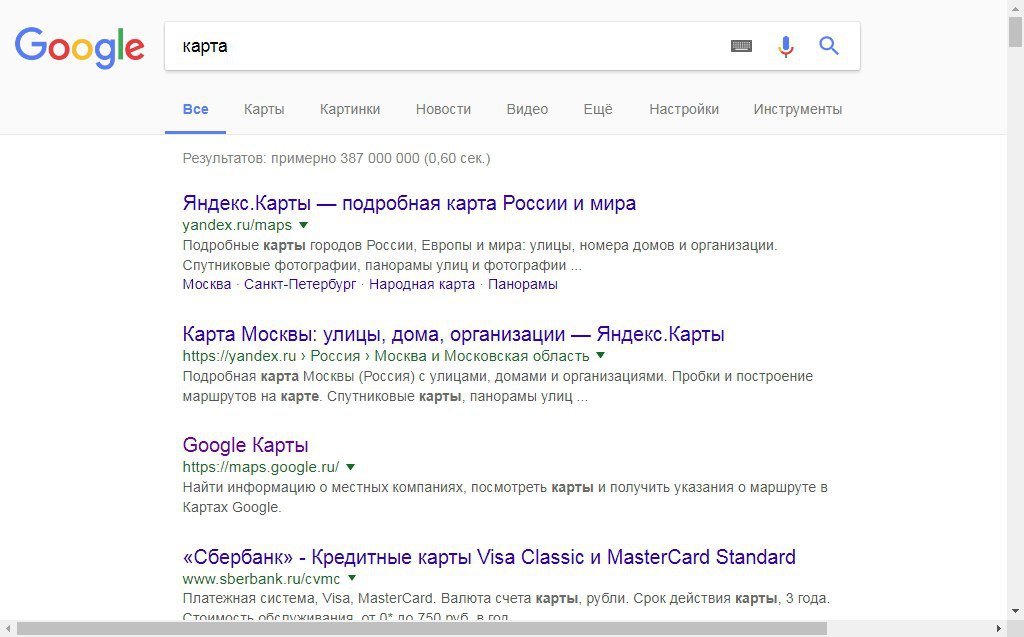Switch to the Карты tab

pos(264,109)
